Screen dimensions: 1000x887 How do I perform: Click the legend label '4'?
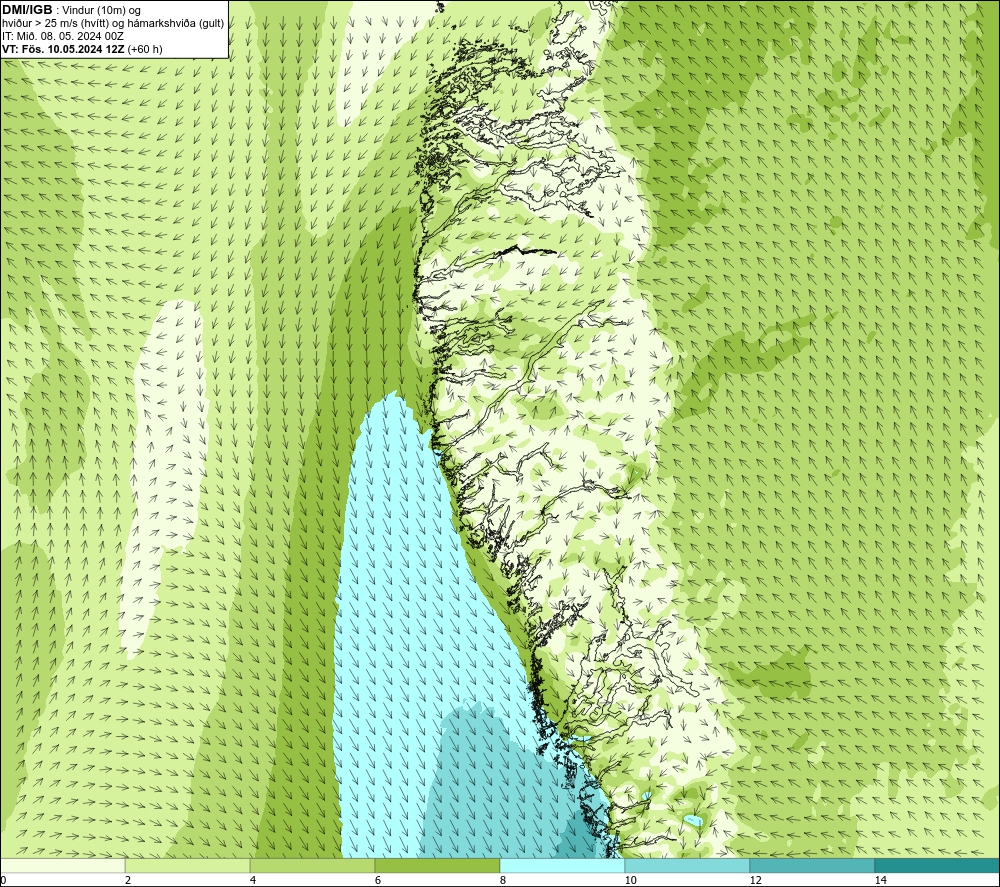(x=253, y=880)
